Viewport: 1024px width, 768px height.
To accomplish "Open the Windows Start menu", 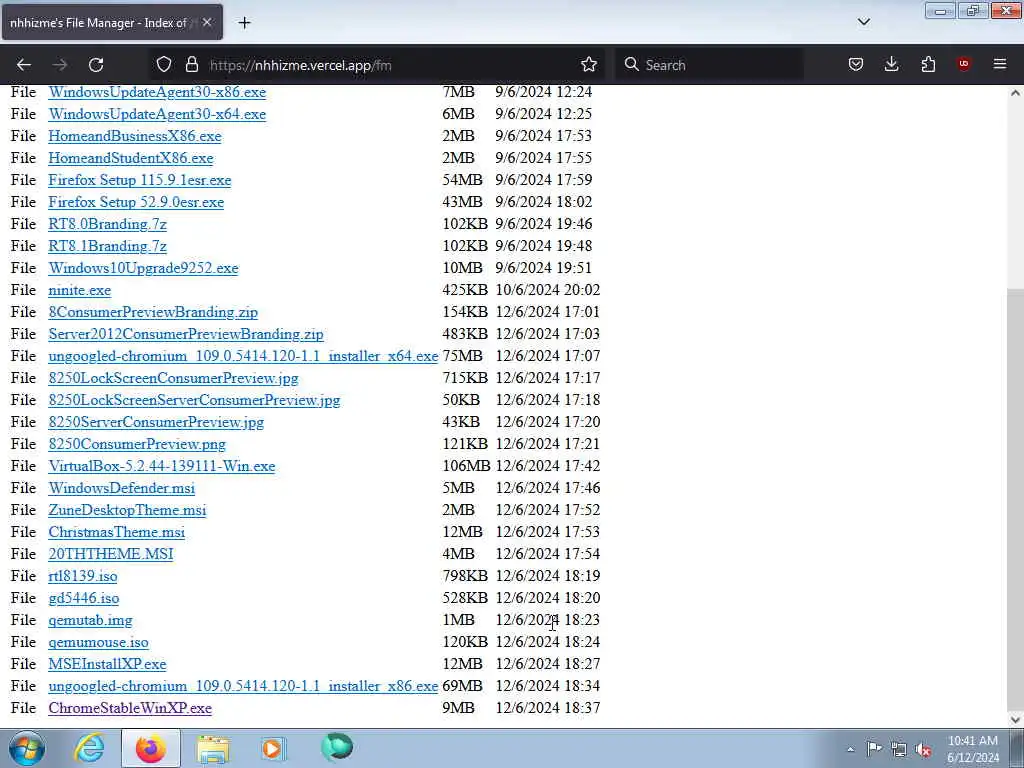I will [27, 748].
